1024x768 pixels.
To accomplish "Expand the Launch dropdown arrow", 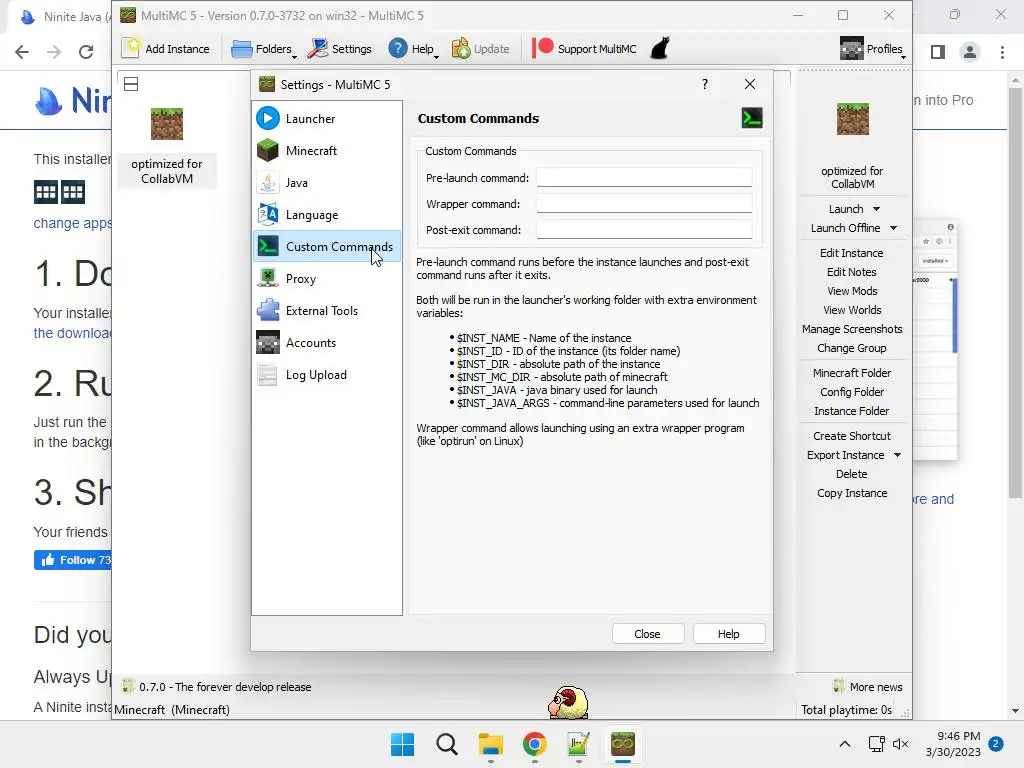I will (876, 209).
